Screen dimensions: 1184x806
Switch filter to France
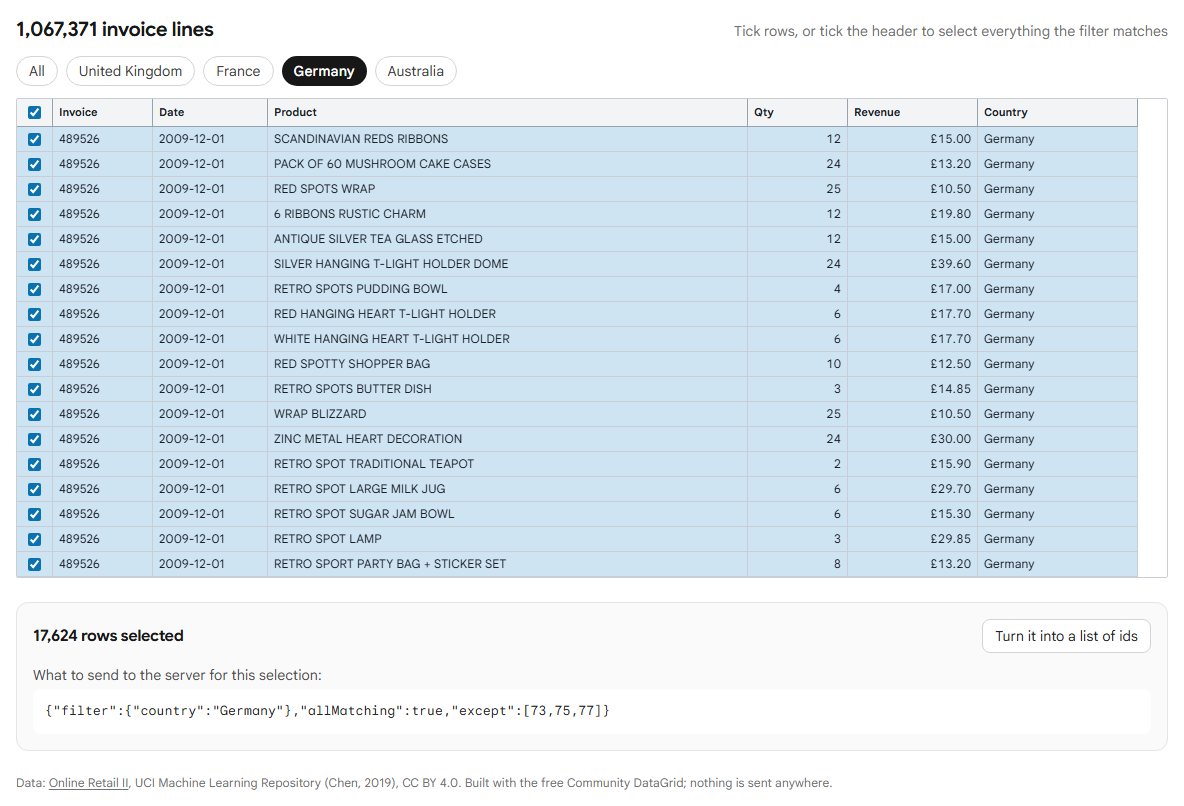(x=238, y=71)
